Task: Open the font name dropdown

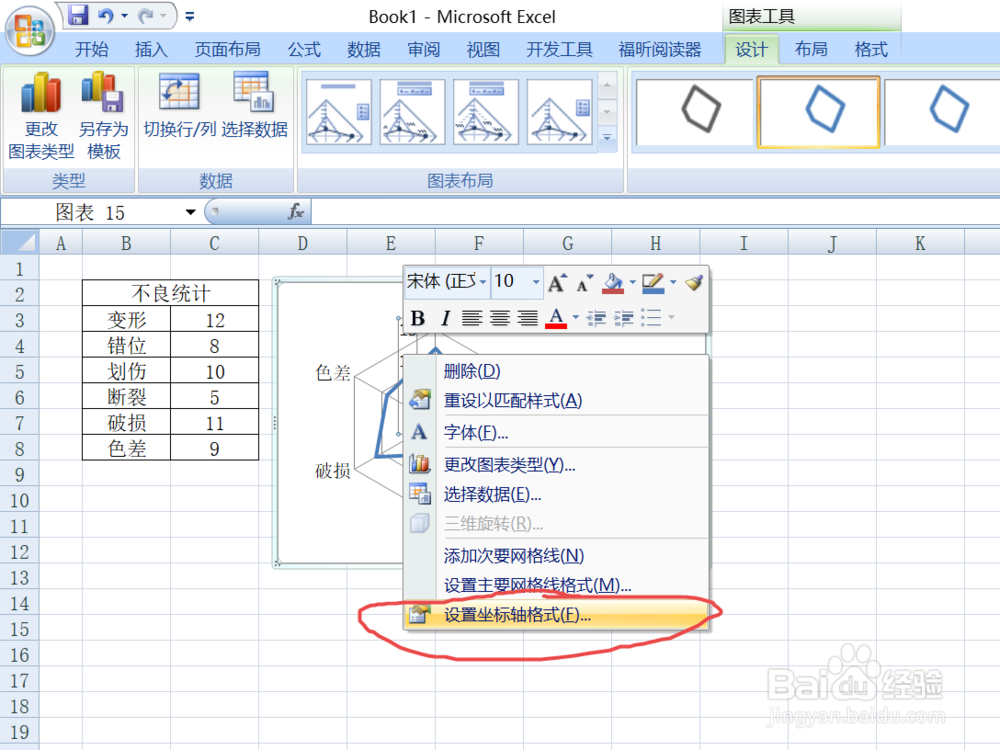Action: (481, 282)
